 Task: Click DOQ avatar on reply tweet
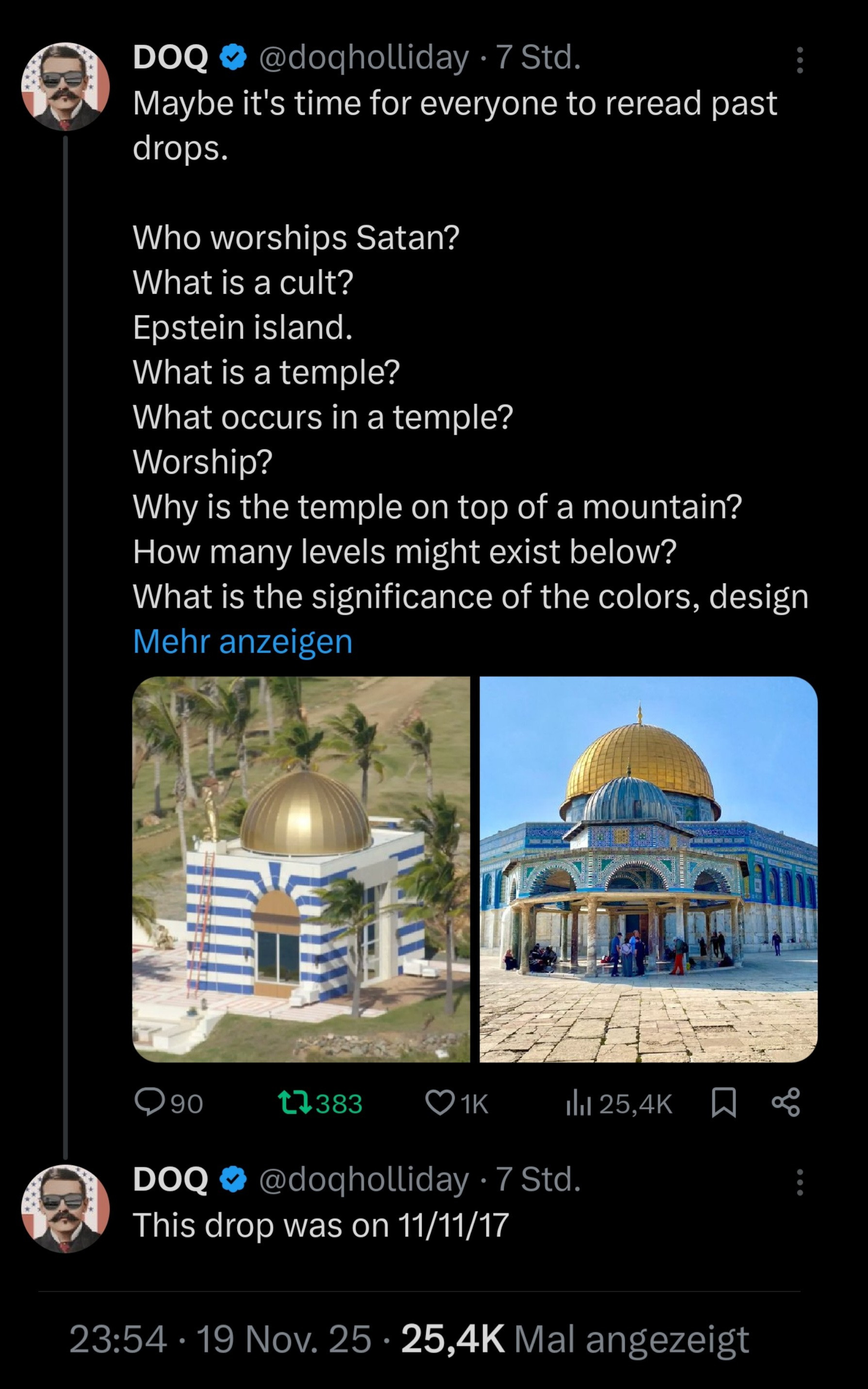[65, 1209]
